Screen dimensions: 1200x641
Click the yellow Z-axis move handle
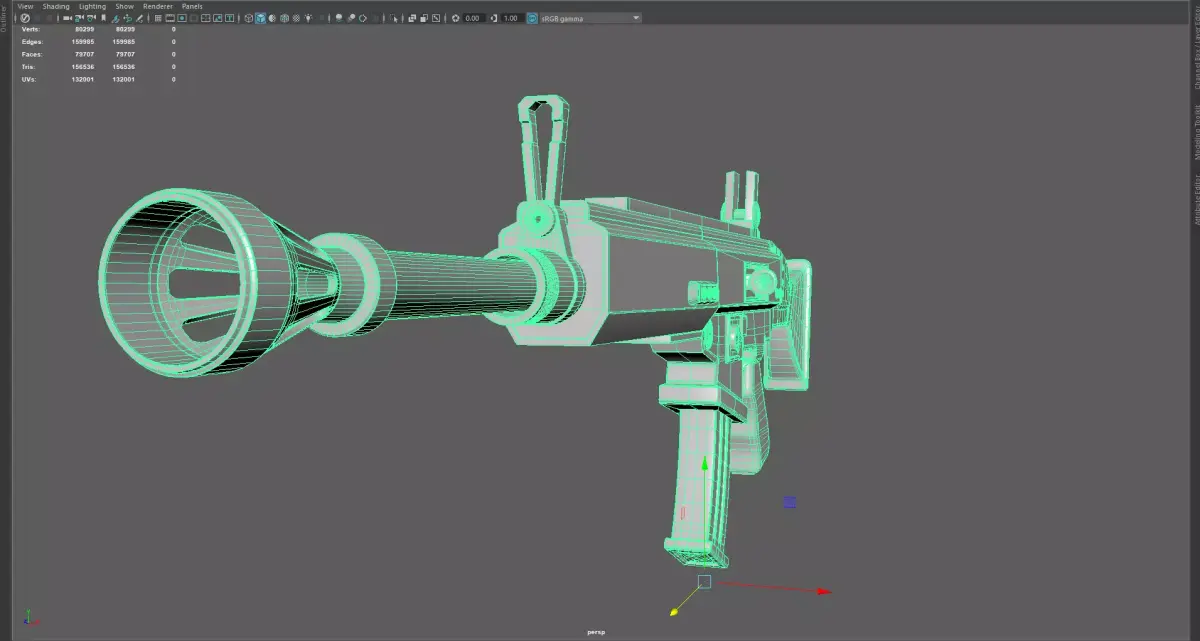(x=675, y=611)
